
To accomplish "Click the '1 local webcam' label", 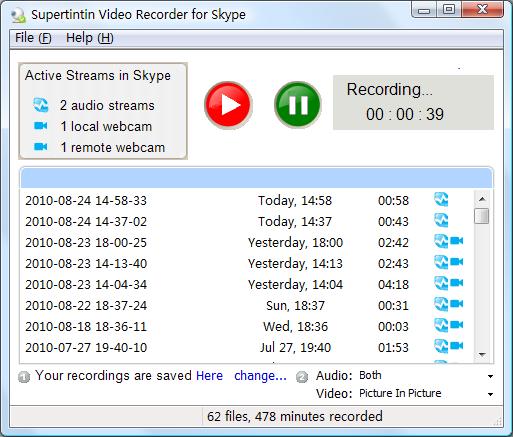I will click(x=106, y=126).
